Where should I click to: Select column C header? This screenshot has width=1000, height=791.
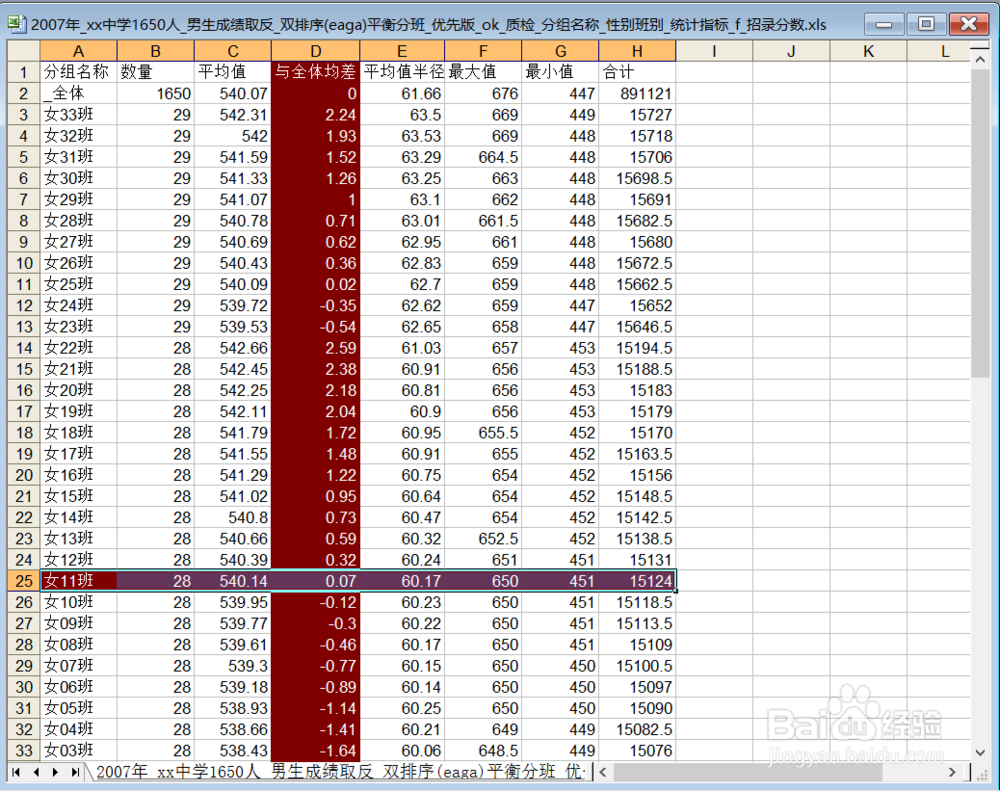coord(233,51)
